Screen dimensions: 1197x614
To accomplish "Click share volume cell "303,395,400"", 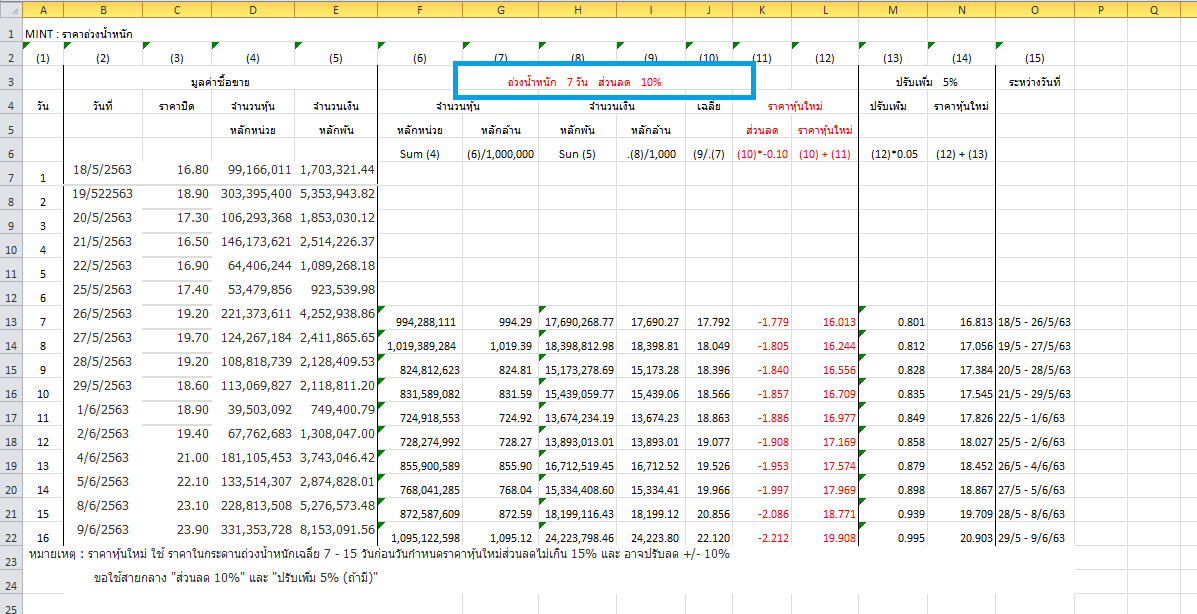I will coord(256,194).
